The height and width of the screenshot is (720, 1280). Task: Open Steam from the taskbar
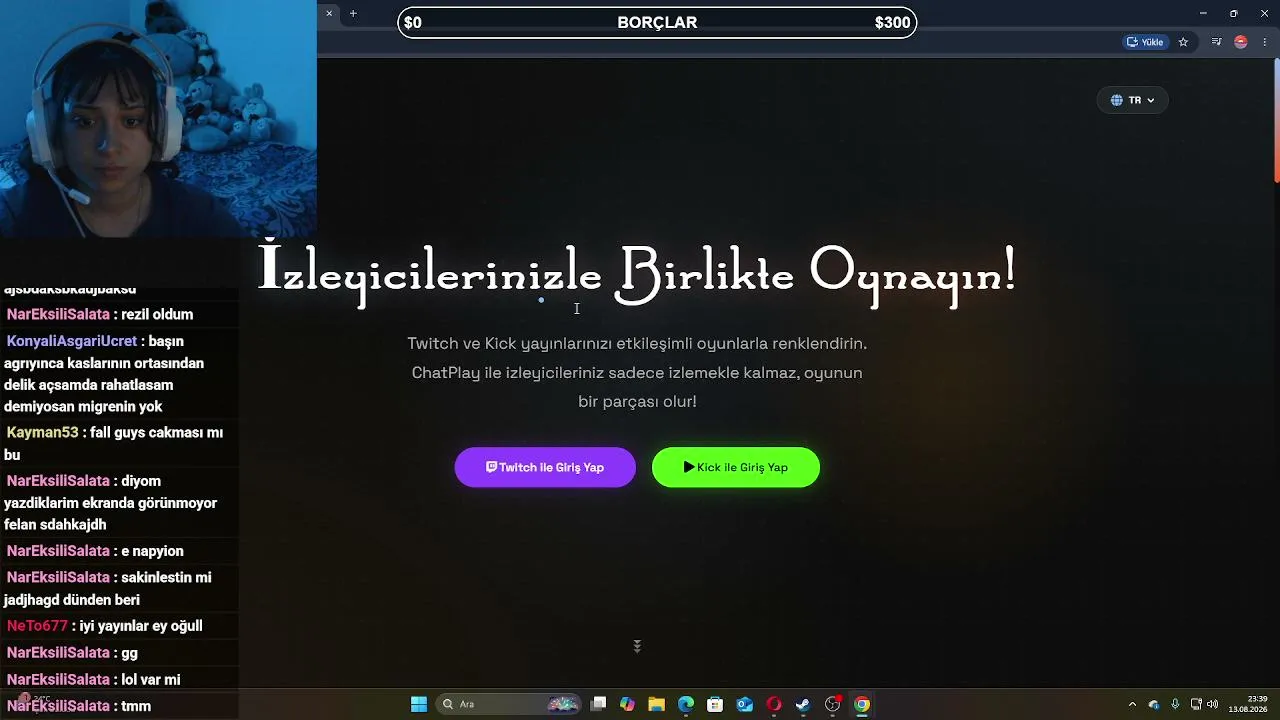tap(803, 704)
